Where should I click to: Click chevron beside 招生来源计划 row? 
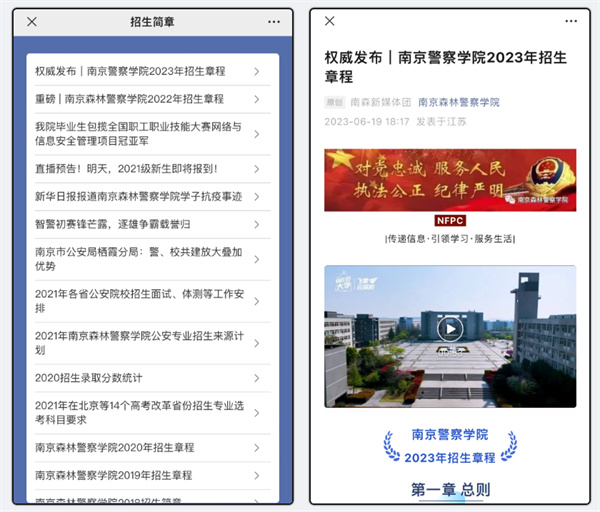click(257, 343)
